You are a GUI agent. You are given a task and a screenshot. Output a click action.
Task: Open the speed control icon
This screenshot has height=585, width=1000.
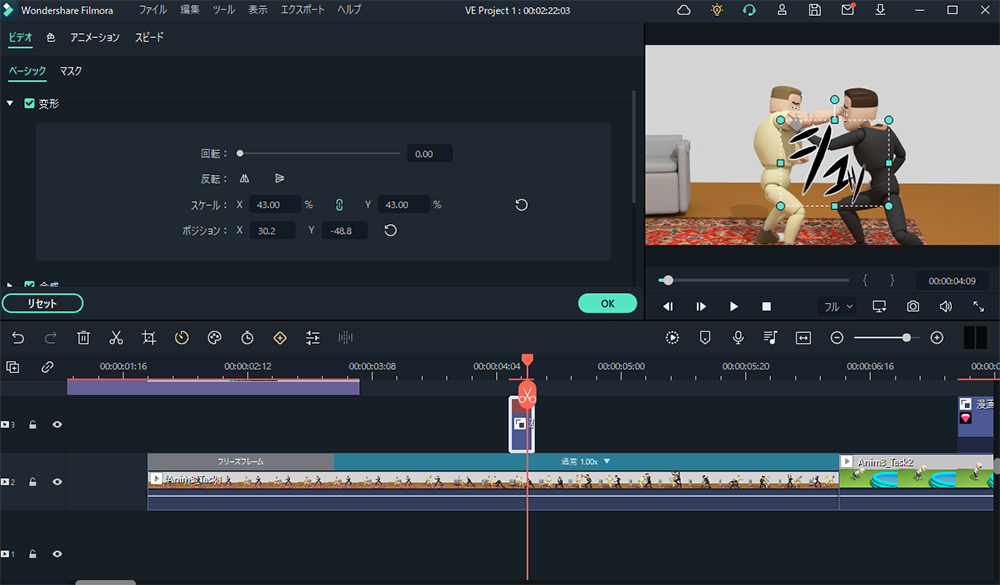(x=181, y=338)
